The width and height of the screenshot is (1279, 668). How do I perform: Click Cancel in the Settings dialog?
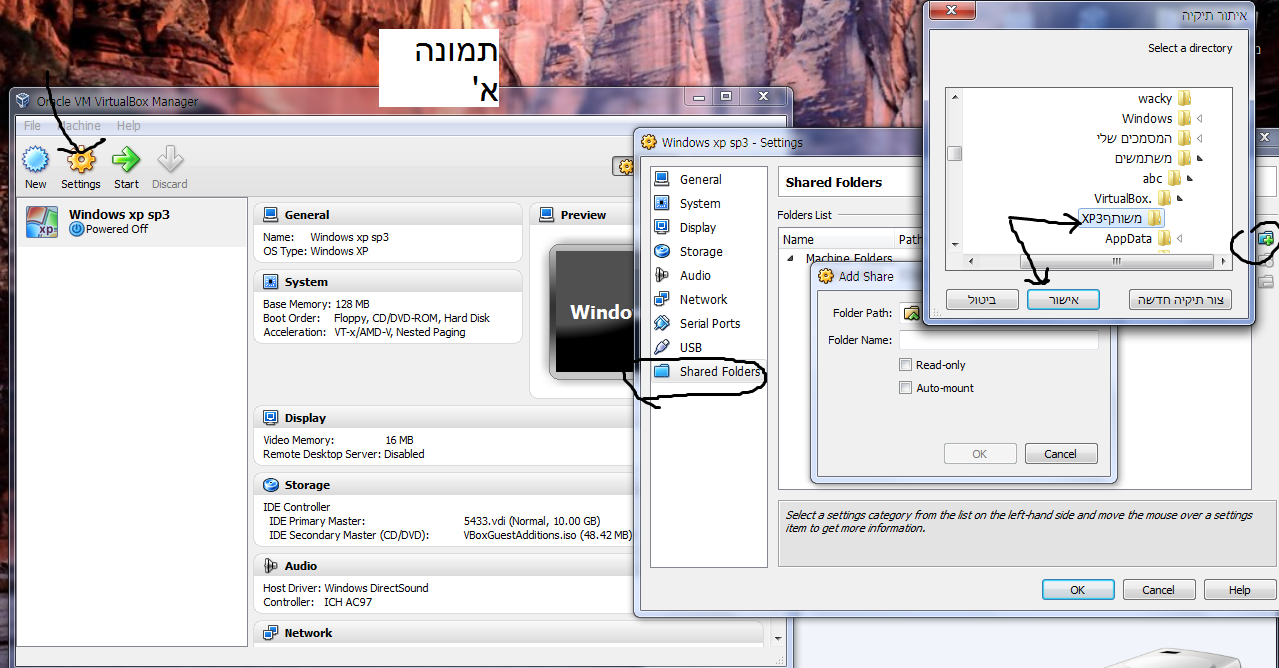click(1159, 590)
